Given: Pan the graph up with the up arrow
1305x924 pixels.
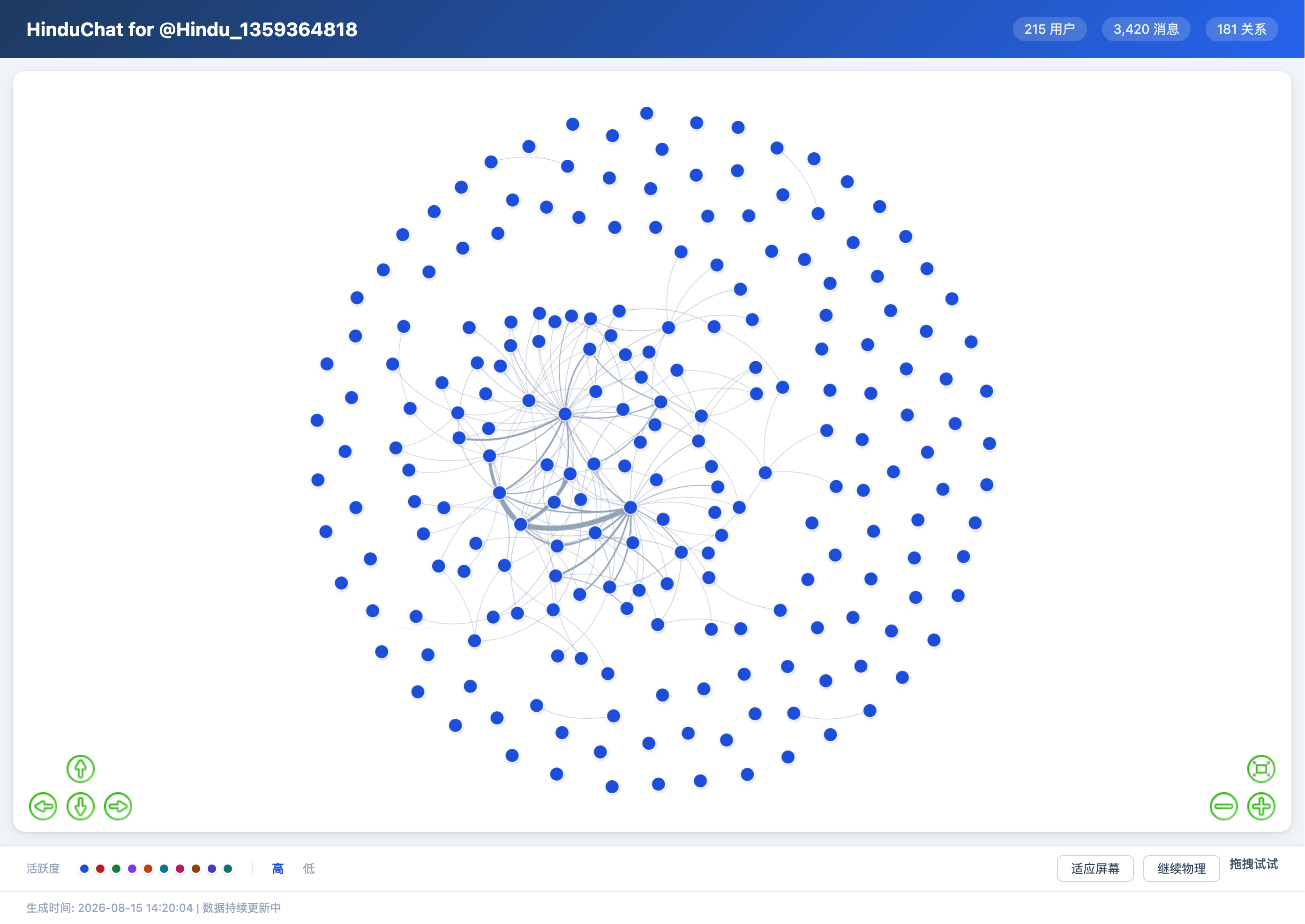Looking at the screenshot, I should (80, 768).
